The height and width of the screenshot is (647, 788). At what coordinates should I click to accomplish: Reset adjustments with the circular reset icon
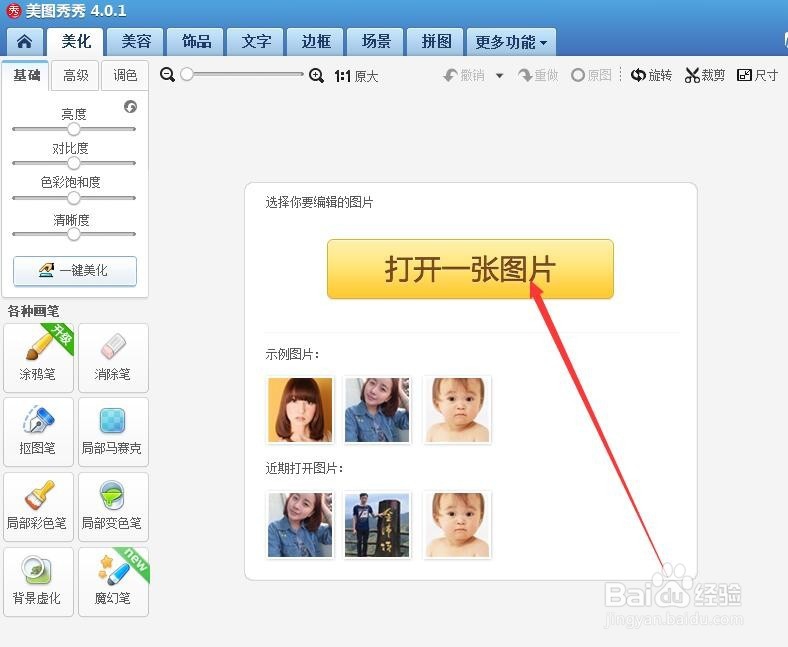130,107
